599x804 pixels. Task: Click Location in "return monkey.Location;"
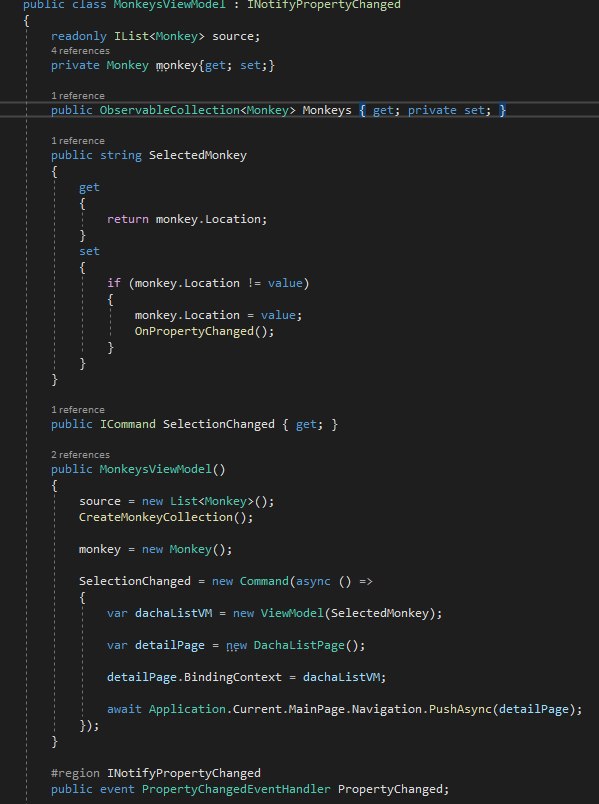click(x=232, y=219)
